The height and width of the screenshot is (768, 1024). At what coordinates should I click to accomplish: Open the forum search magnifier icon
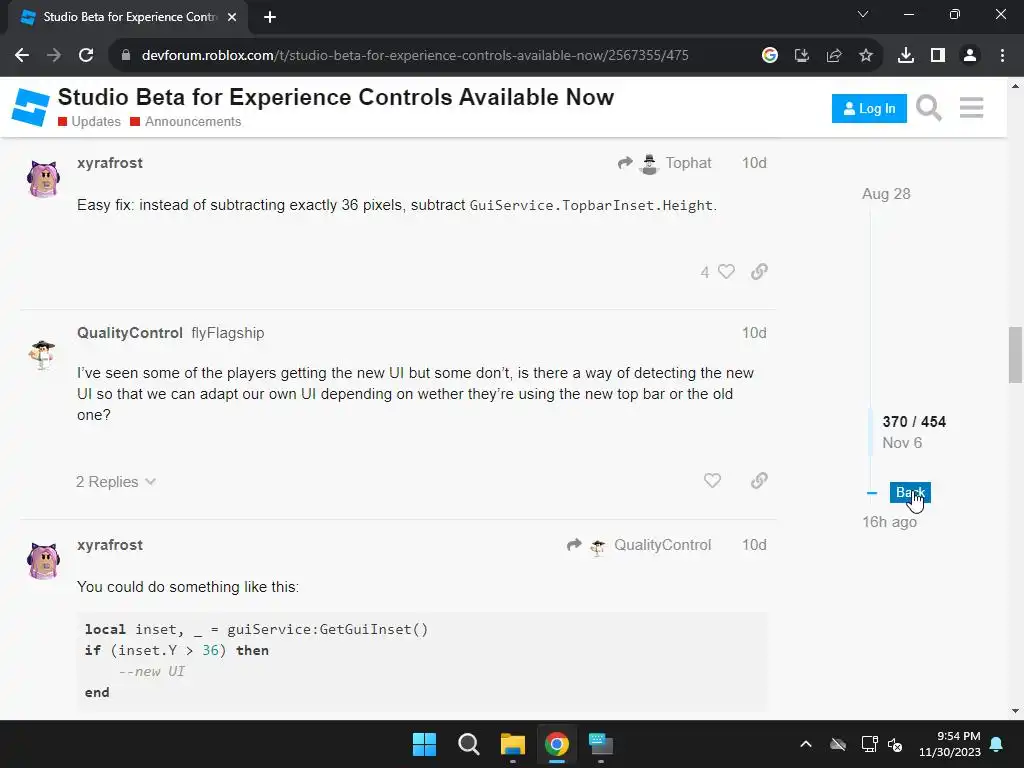click(929, 108)
